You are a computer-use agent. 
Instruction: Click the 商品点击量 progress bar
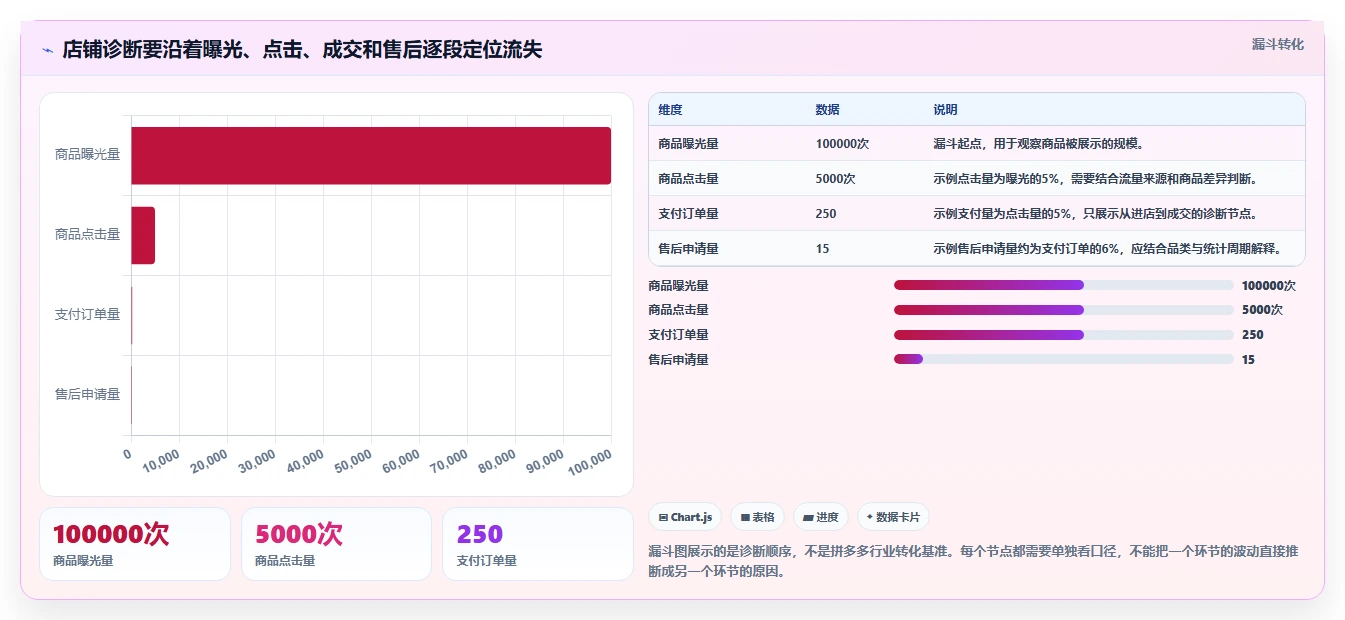point(1063,310)
